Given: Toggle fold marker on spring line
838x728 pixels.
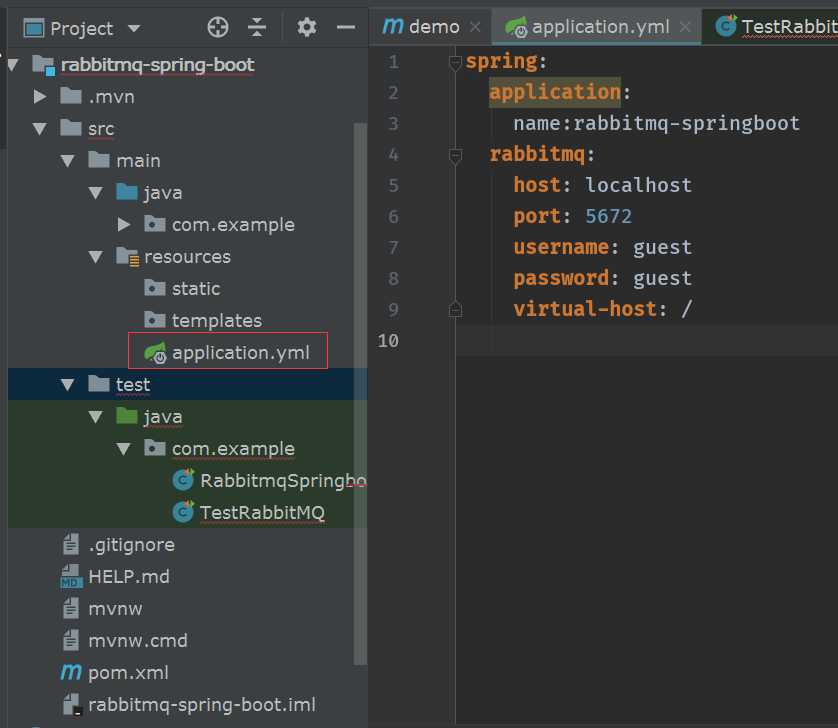Looking at the screenshot, I should point(455,63).
